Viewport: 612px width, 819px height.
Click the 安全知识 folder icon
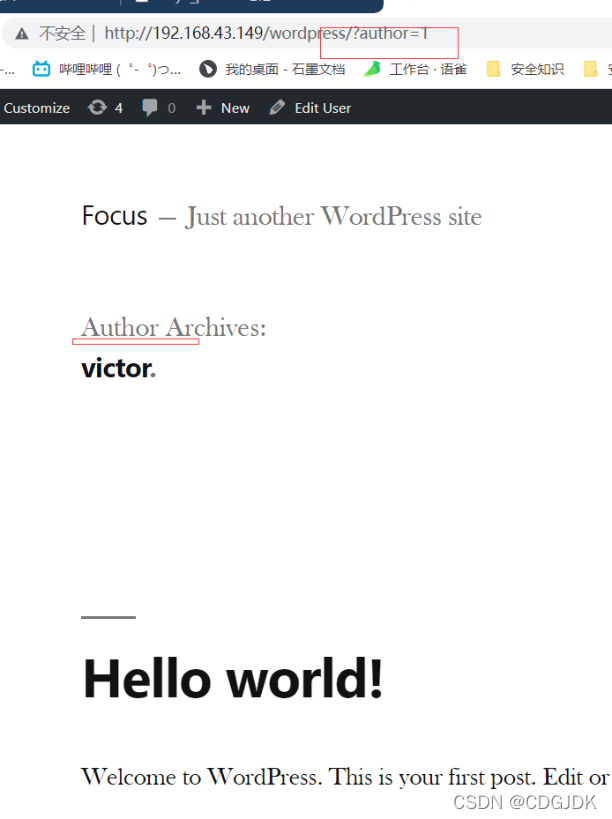tap(493, 69)
